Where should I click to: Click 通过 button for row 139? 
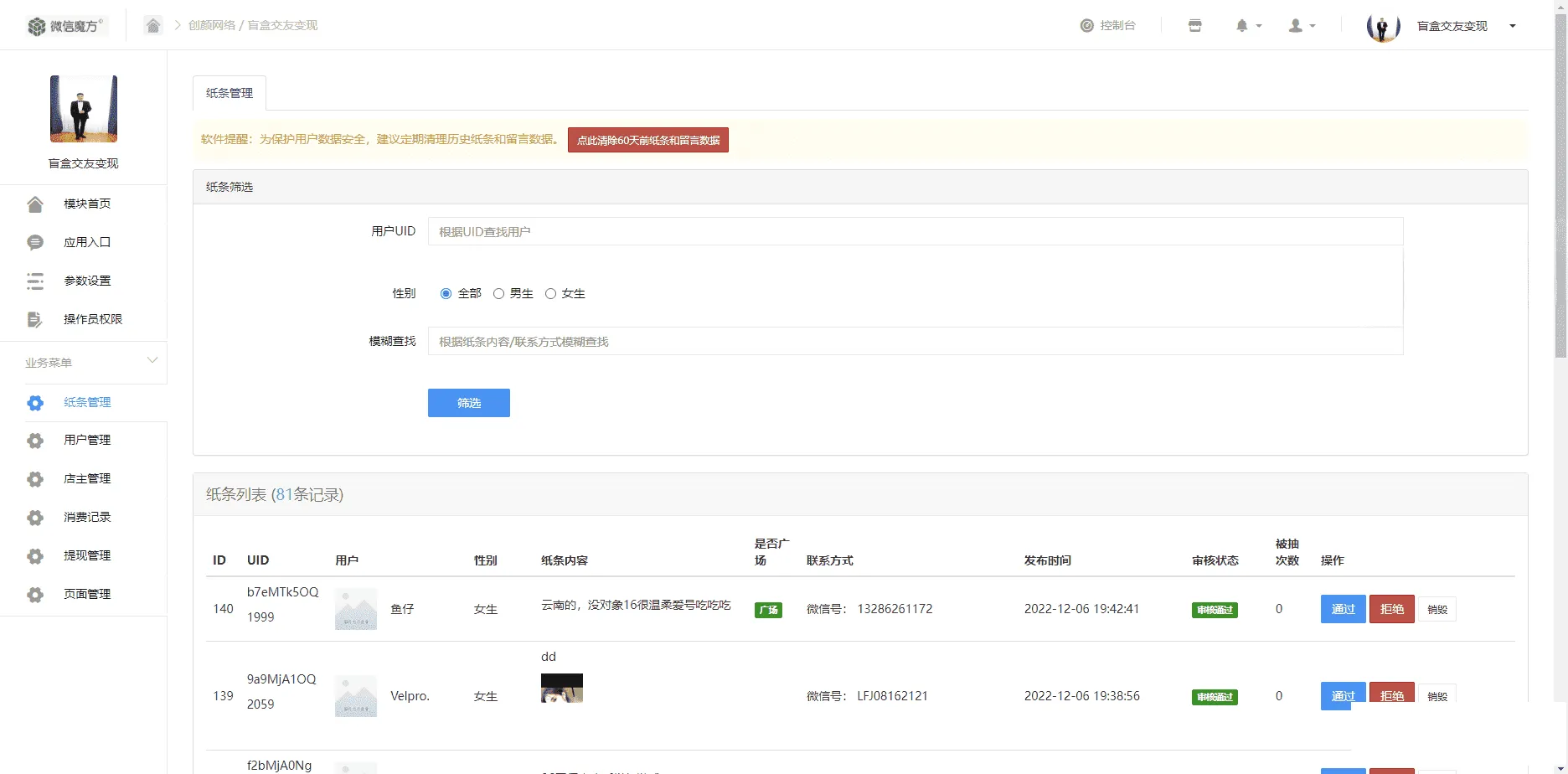[1344, 696]
